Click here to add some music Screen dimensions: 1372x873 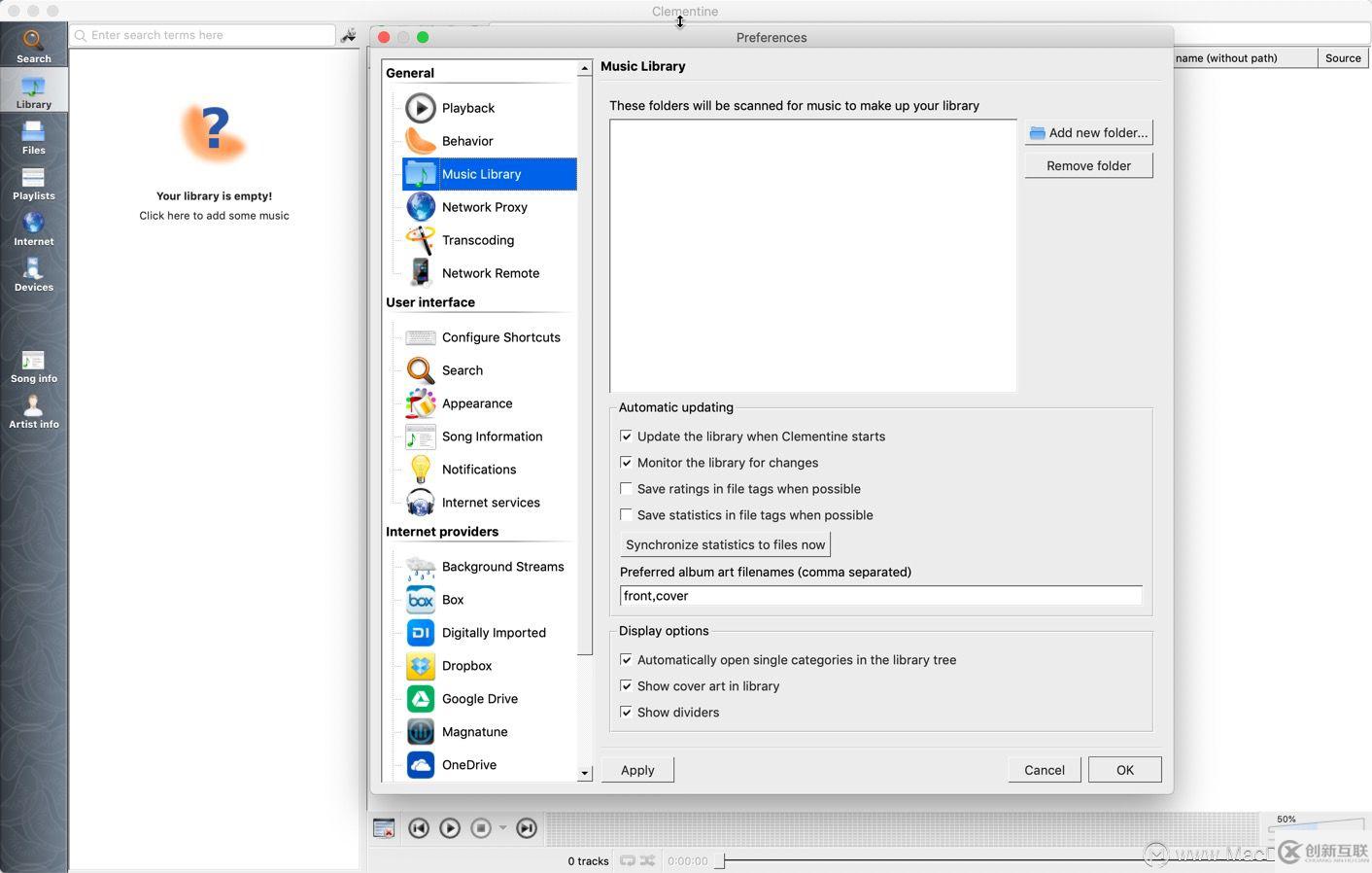pos(214,216)
